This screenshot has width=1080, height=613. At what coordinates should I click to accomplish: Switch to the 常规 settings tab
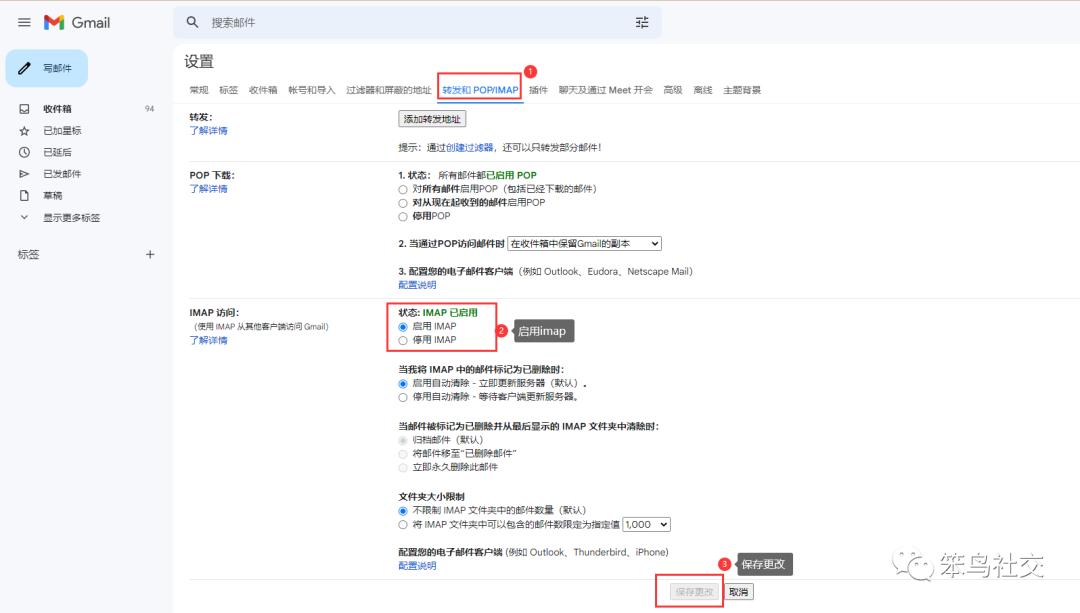pos(199,90)
